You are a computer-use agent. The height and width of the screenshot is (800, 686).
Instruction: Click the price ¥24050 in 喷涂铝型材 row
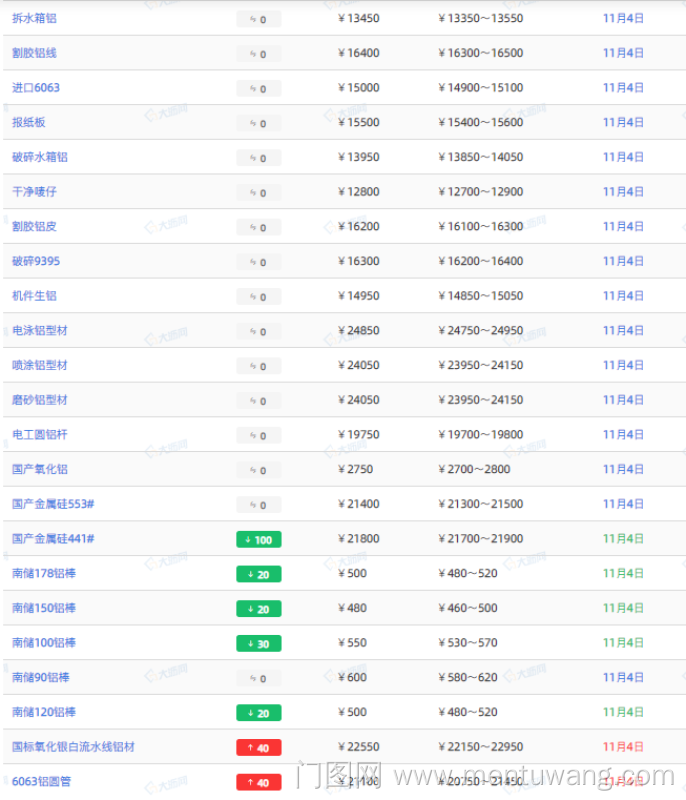coord(359,365)
